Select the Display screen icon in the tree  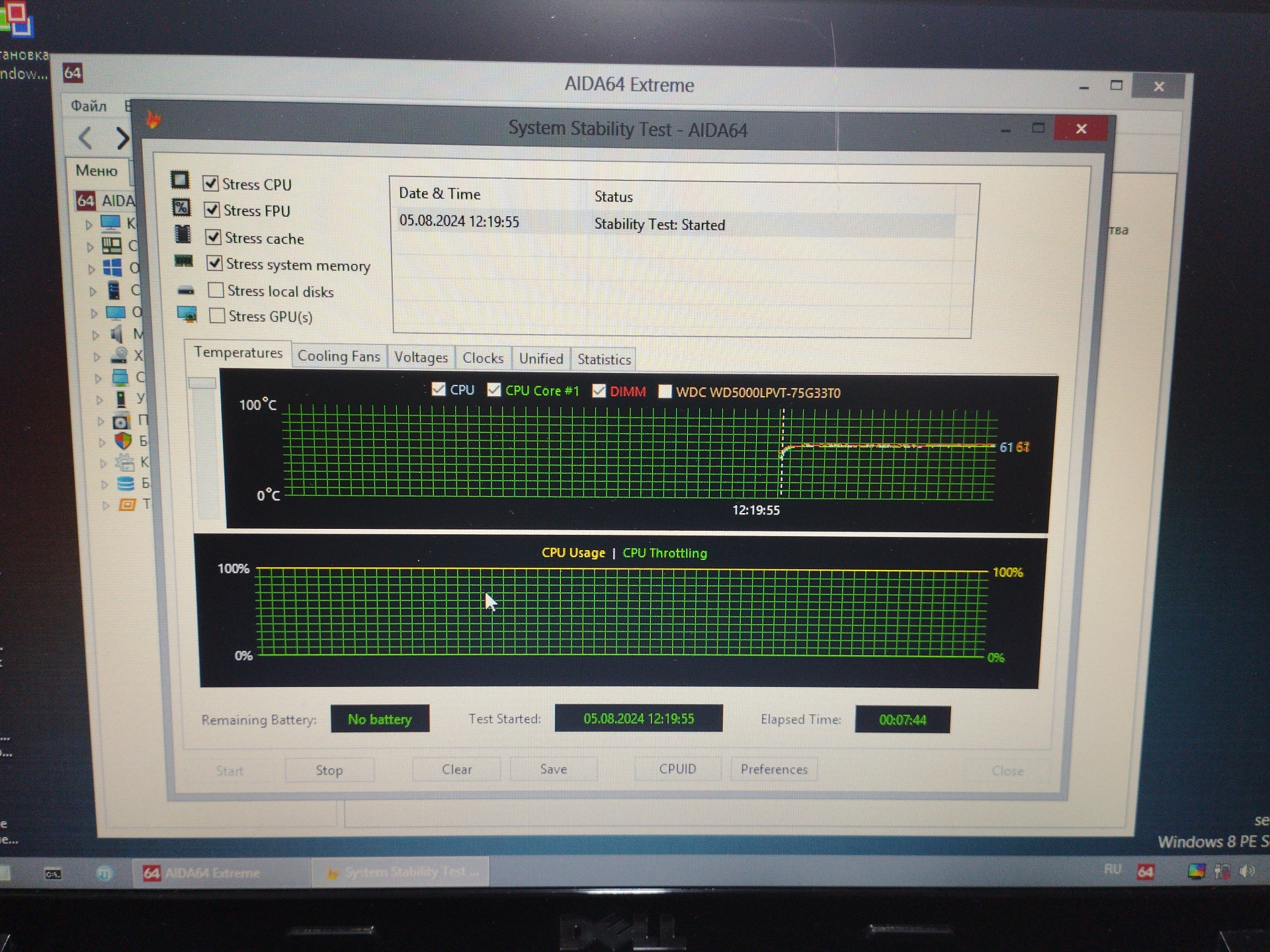tap(115, 311)
